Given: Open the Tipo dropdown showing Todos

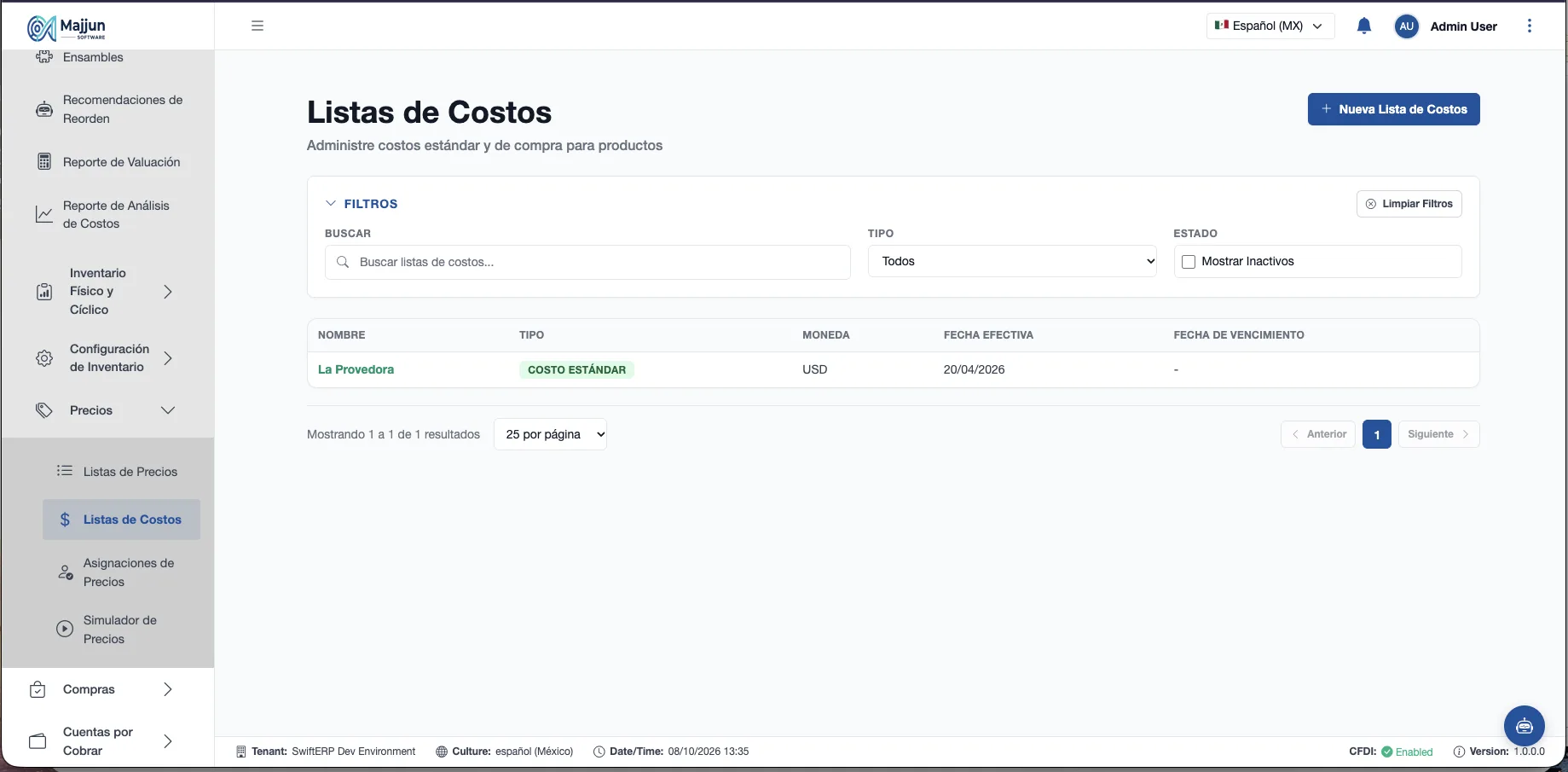Looking at the screenshot, I should pos(1012,261).
